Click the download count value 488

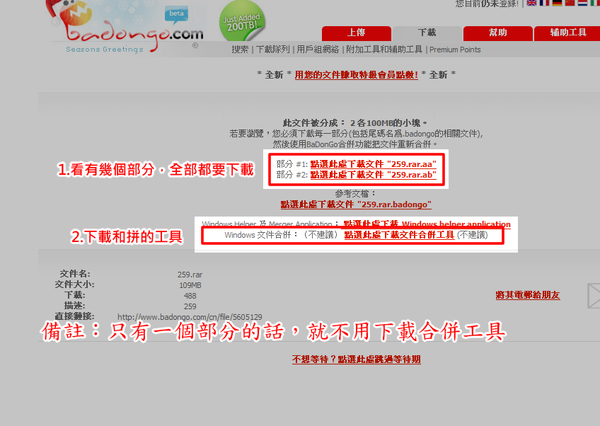pyautogui.click(x=190, y=296)
